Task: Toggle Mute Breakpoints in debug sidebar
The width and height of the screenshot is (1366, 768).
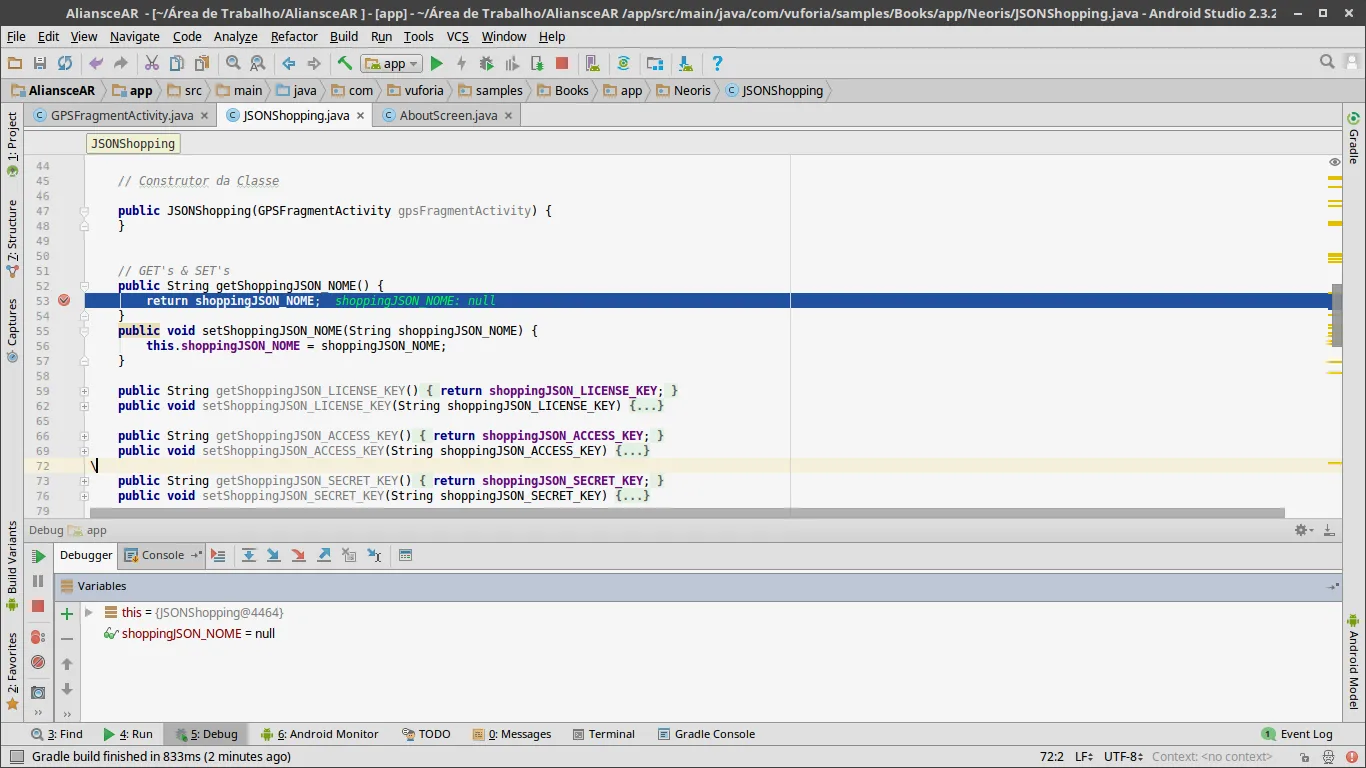Action: (x=38, y=662)
